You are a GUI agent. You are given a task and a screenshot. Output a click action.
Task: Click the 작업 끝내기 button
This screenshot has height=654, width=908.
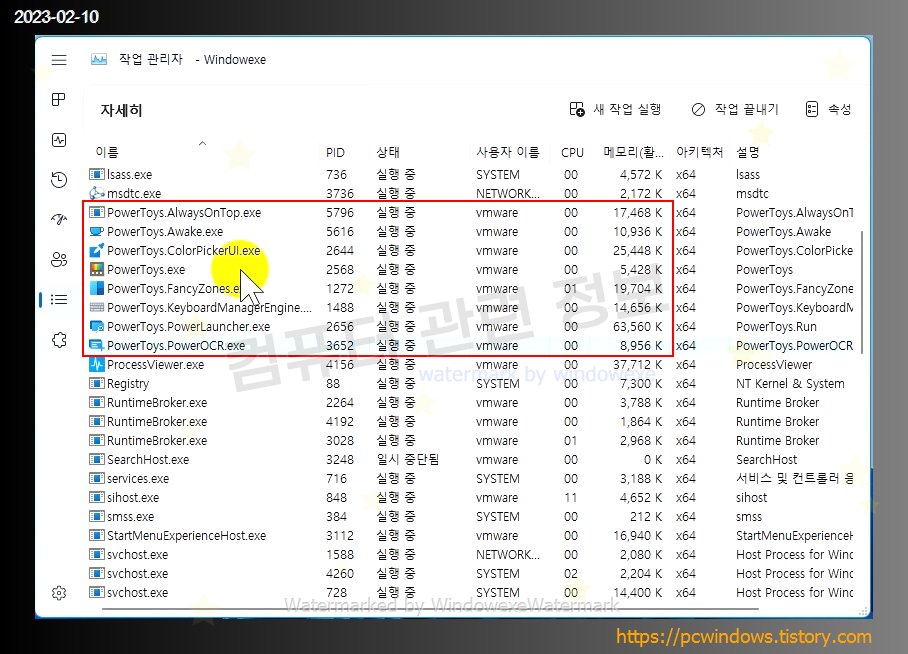pyautogui.click(x=735, y=109)
